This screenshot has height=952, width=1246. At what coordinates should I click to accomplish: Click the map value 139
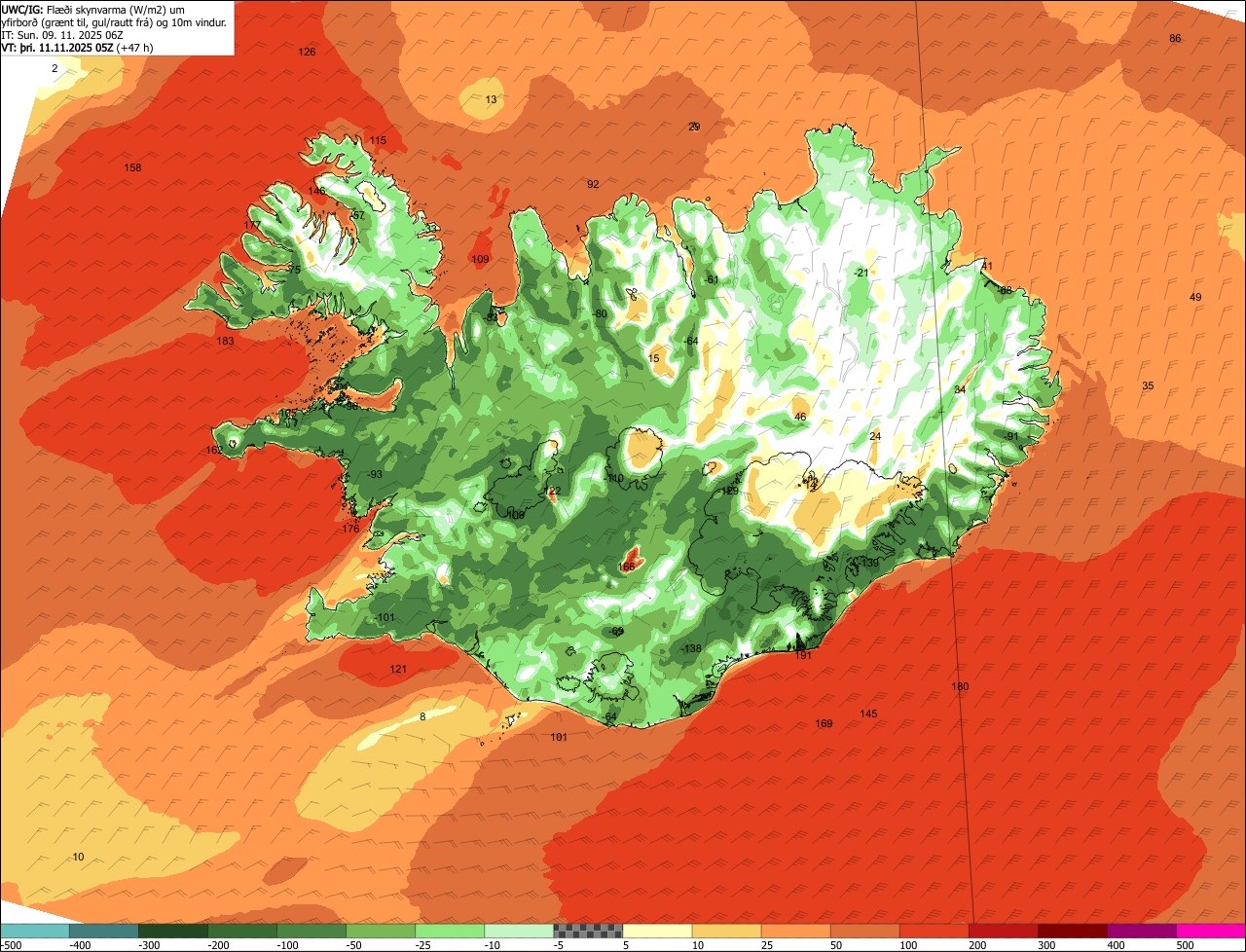pyautogui.click(x=870, y=563)
